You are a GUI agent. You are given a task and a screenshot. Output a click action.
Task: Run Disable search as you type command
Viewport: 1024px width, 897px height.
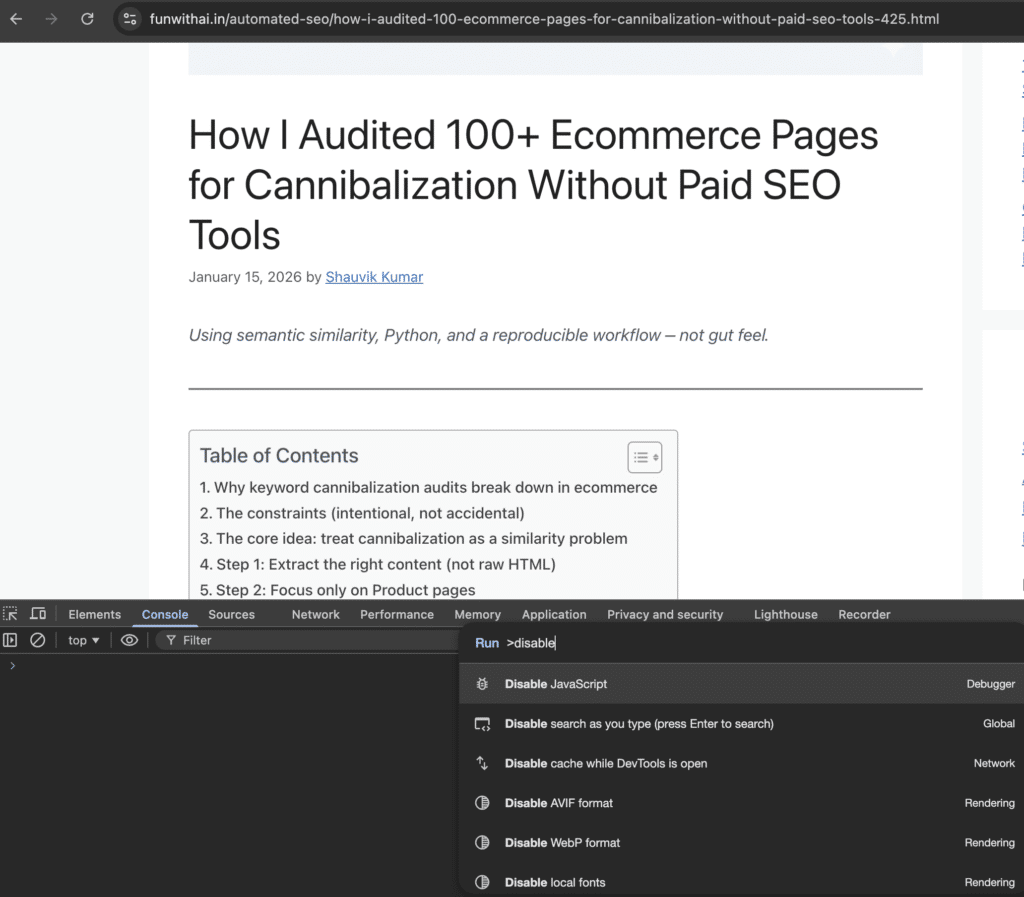click(x=741, y=724)
